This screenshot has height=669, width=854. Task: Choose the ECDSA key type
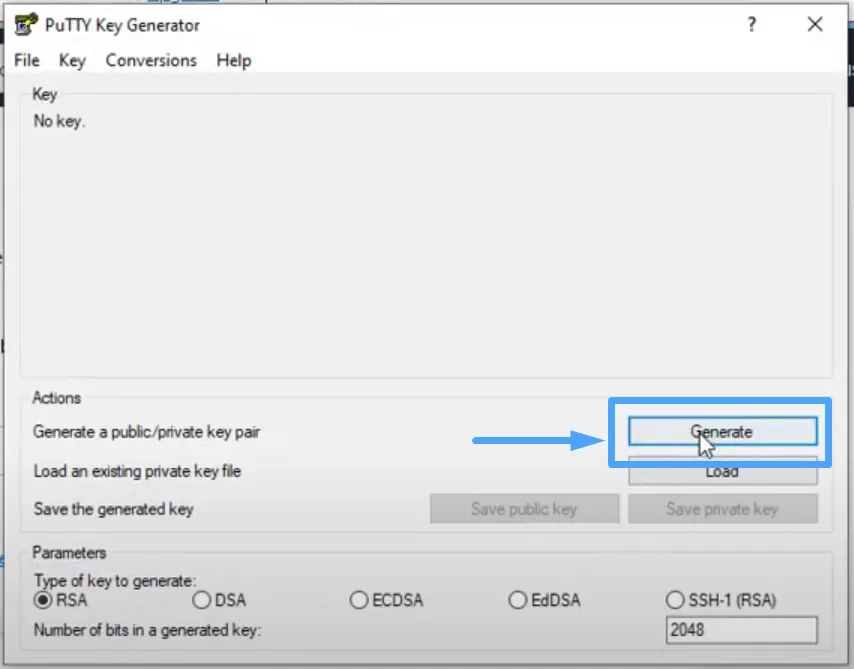386,600
